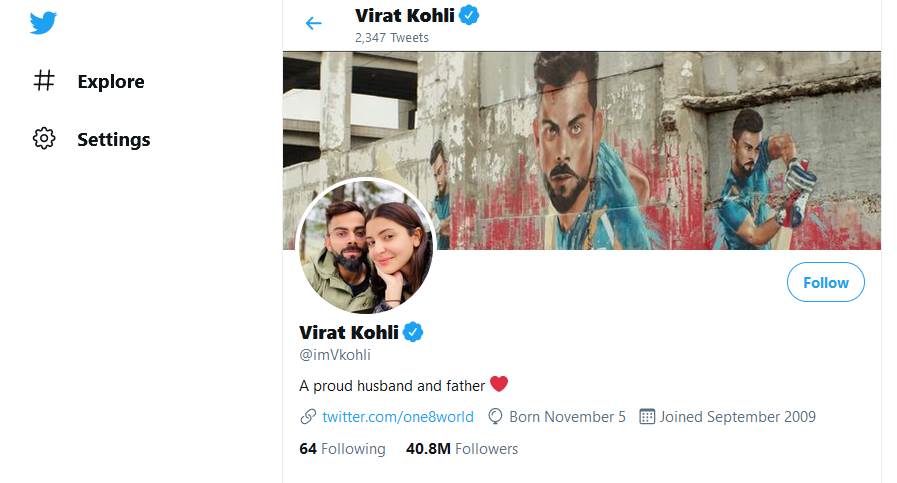Click the Explore hashtag icon
The width and height of the screenshot is (897, 483).
(x=44, y=81)
